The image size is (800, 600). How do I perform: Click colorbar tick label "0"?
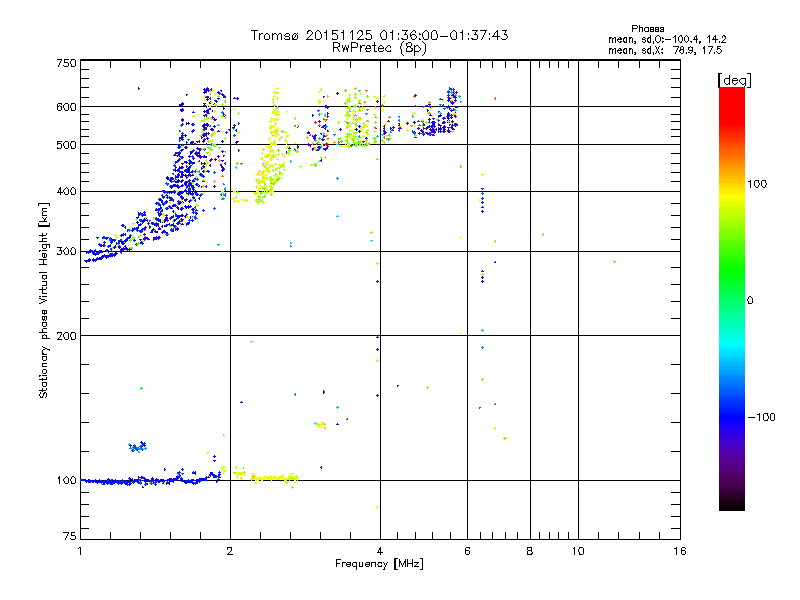pos(749,301)
